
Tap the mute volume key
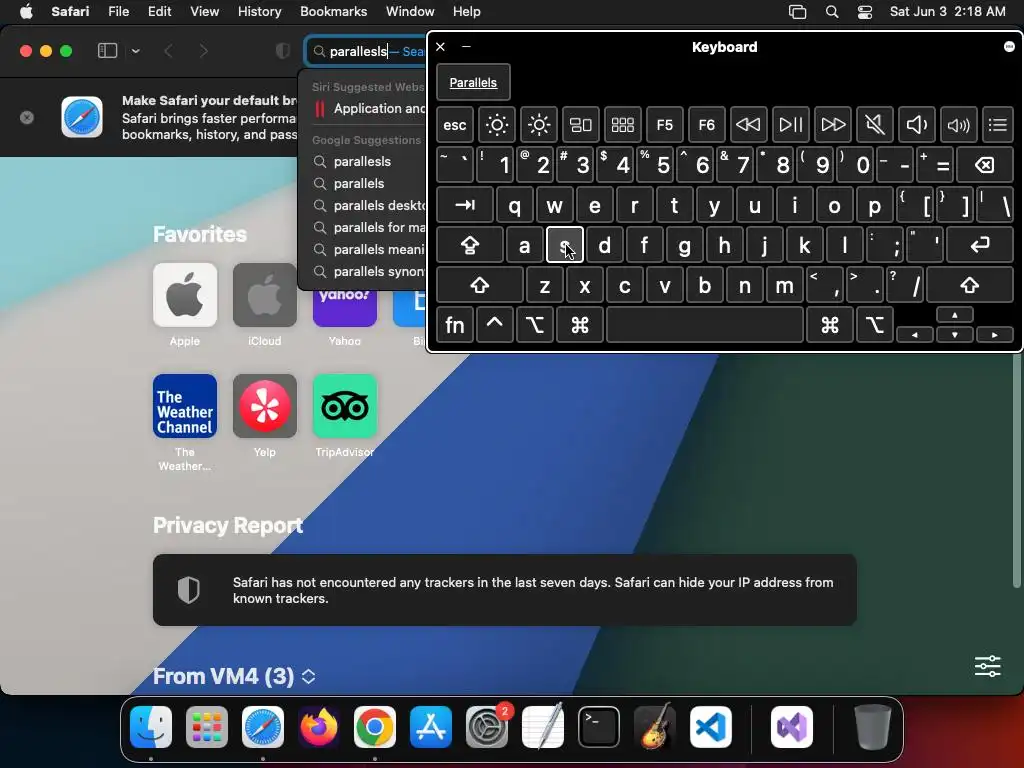(874, 125)
